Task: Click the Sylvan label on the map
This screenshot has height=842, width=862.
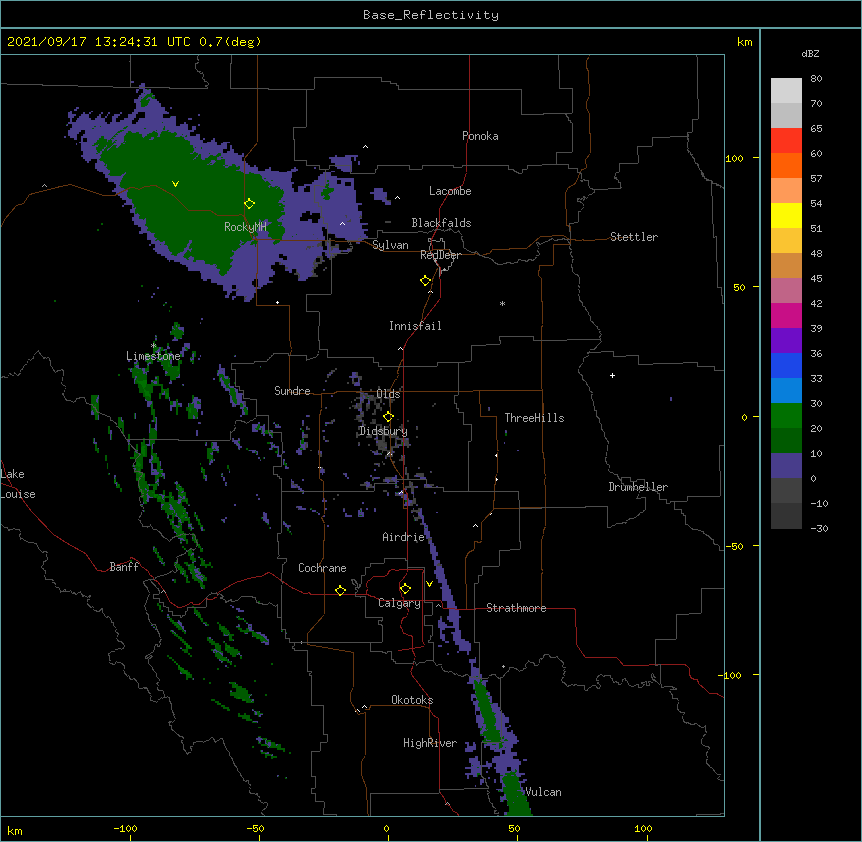Action: [x=390, y=245]
